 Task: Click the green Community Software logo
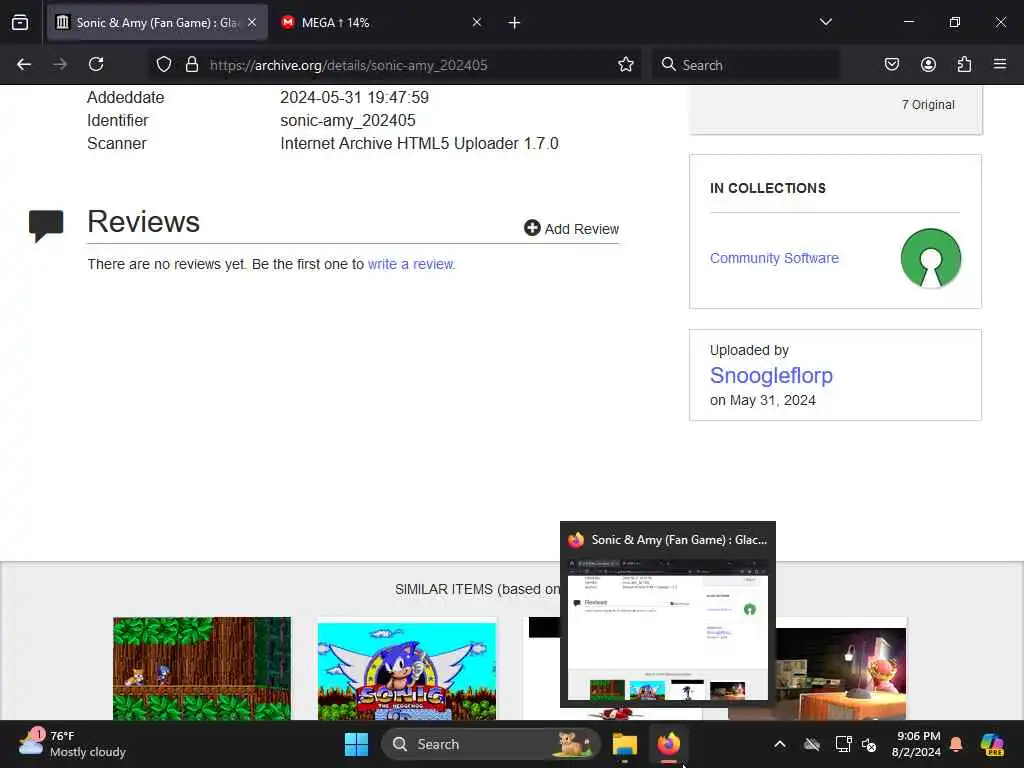(931, 258)
